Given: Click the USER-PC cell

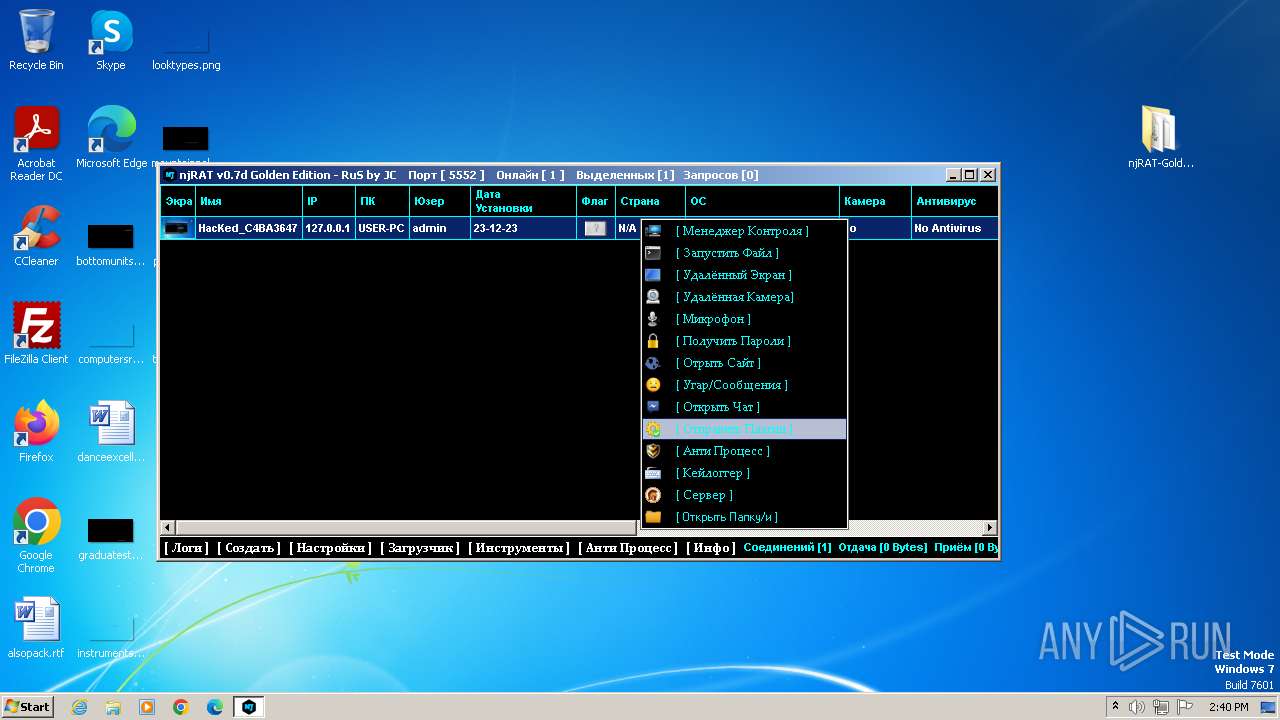Looking at the screenshot, I should pos(382,228).
